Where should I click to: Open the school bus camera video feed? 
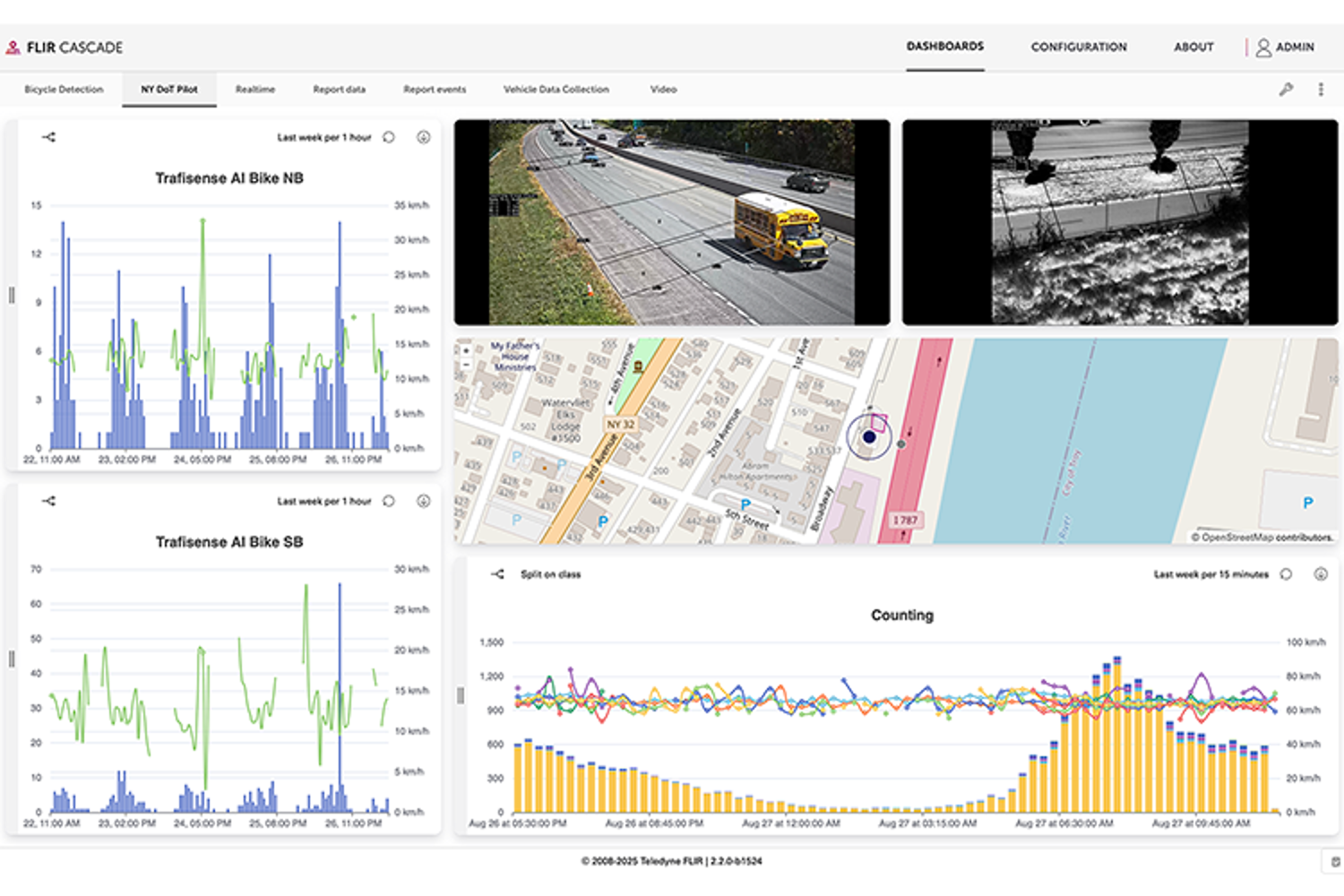pyautogui.click(x=672, y=222)
